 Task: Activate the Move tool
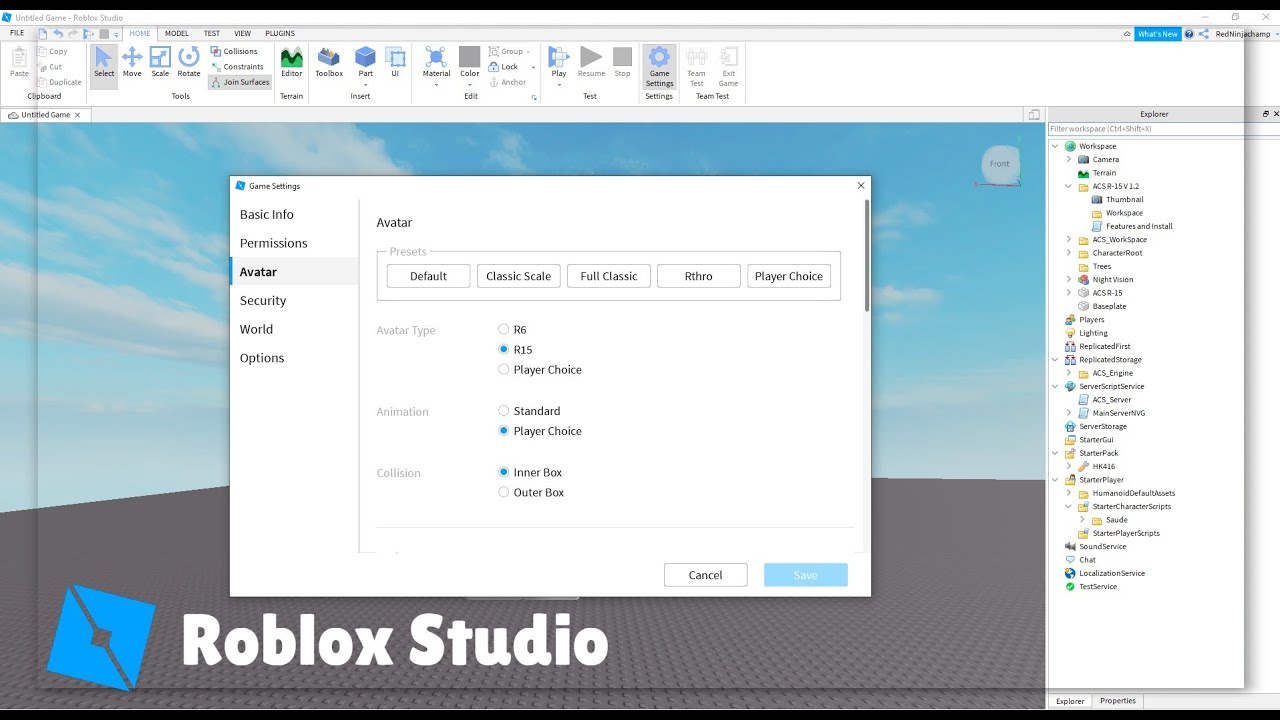pyautogui.click(x=132, y=62)
